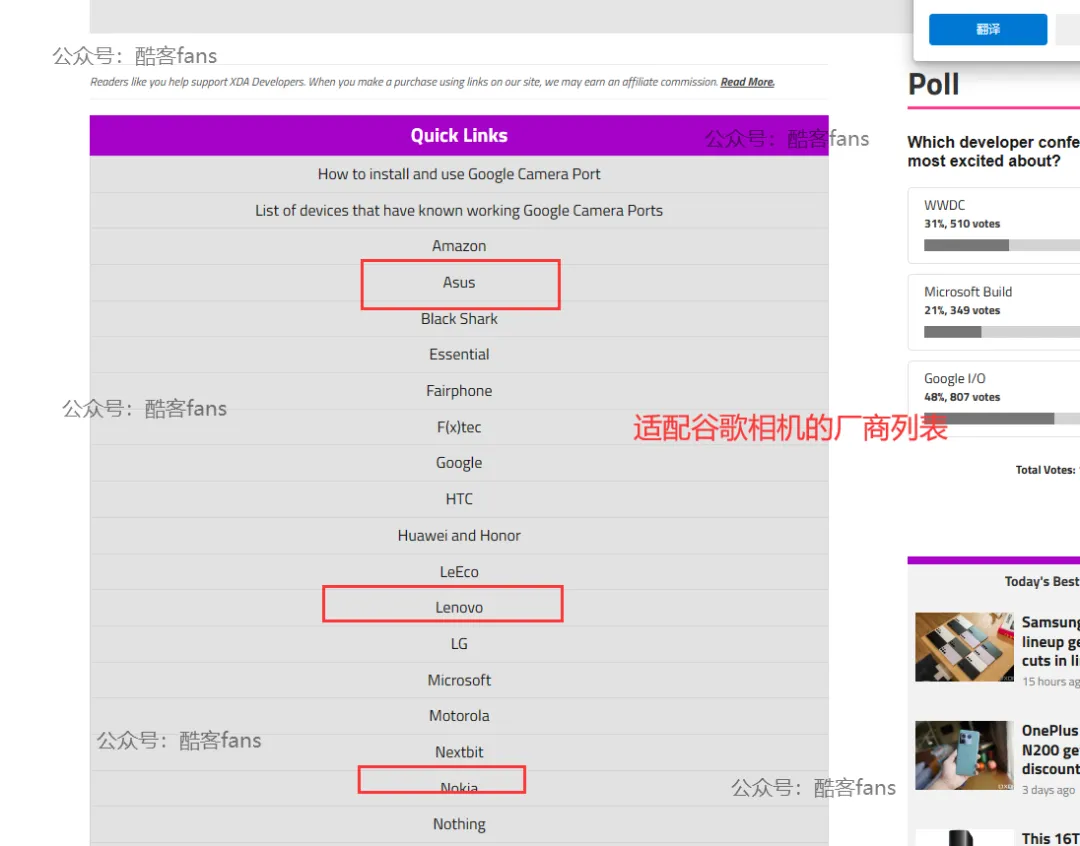Screen dimensions: 1080x846
Task: Open the affiliate notice Read More link
Action: click(x=747, y=82)
